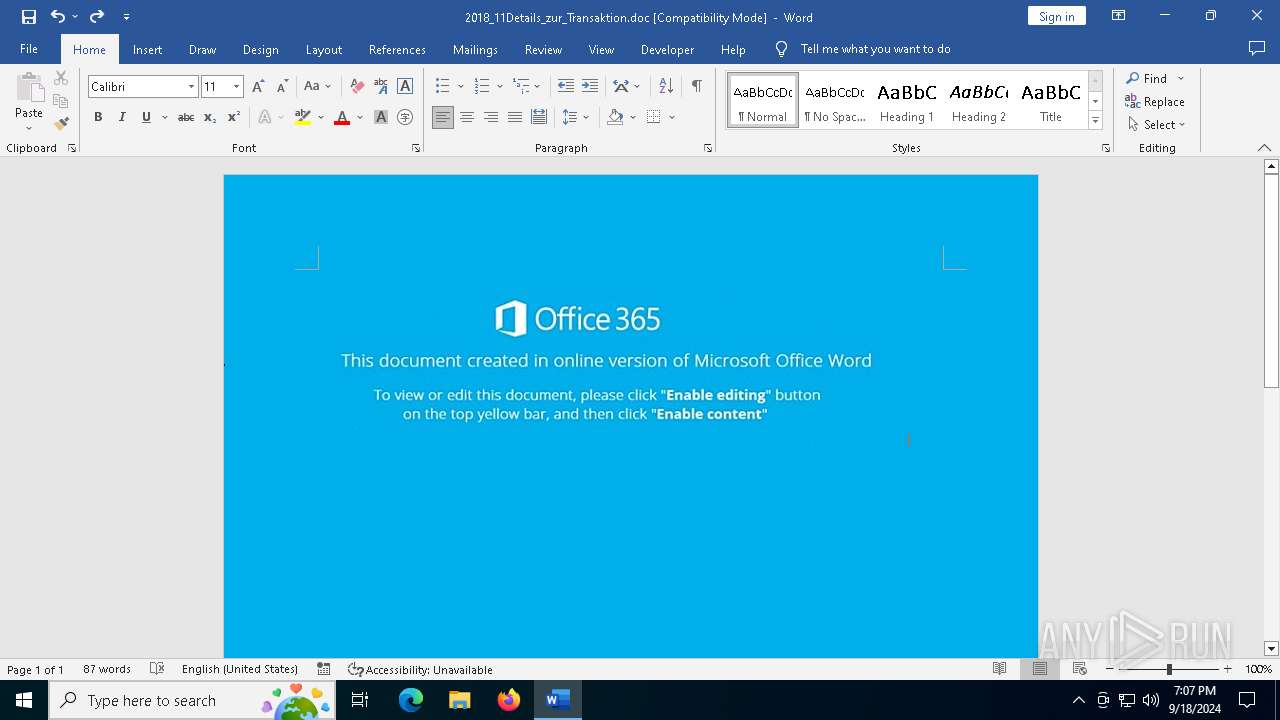Click the Accessibility: Unavailable status

(x=420, y=669)
